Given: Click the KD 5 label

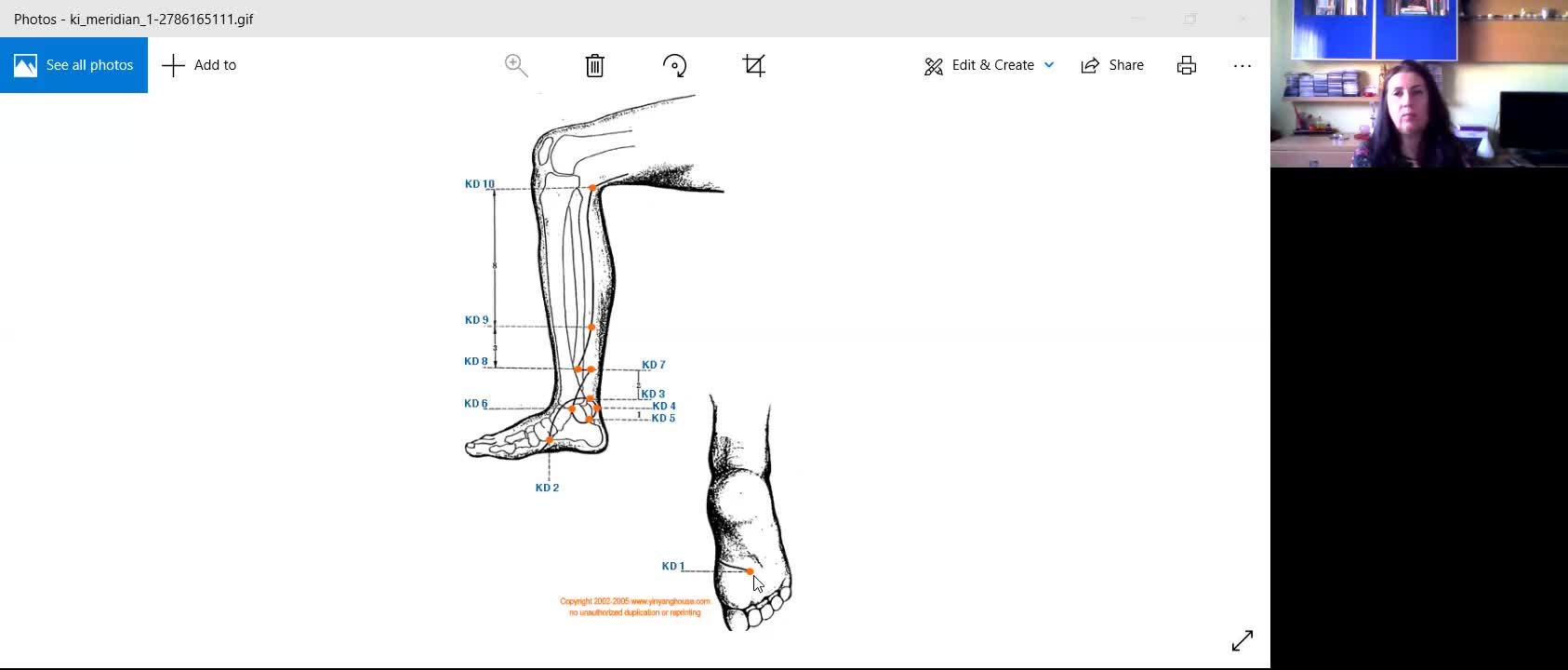Looking at the screenshot, I should (x=664, y=419).
